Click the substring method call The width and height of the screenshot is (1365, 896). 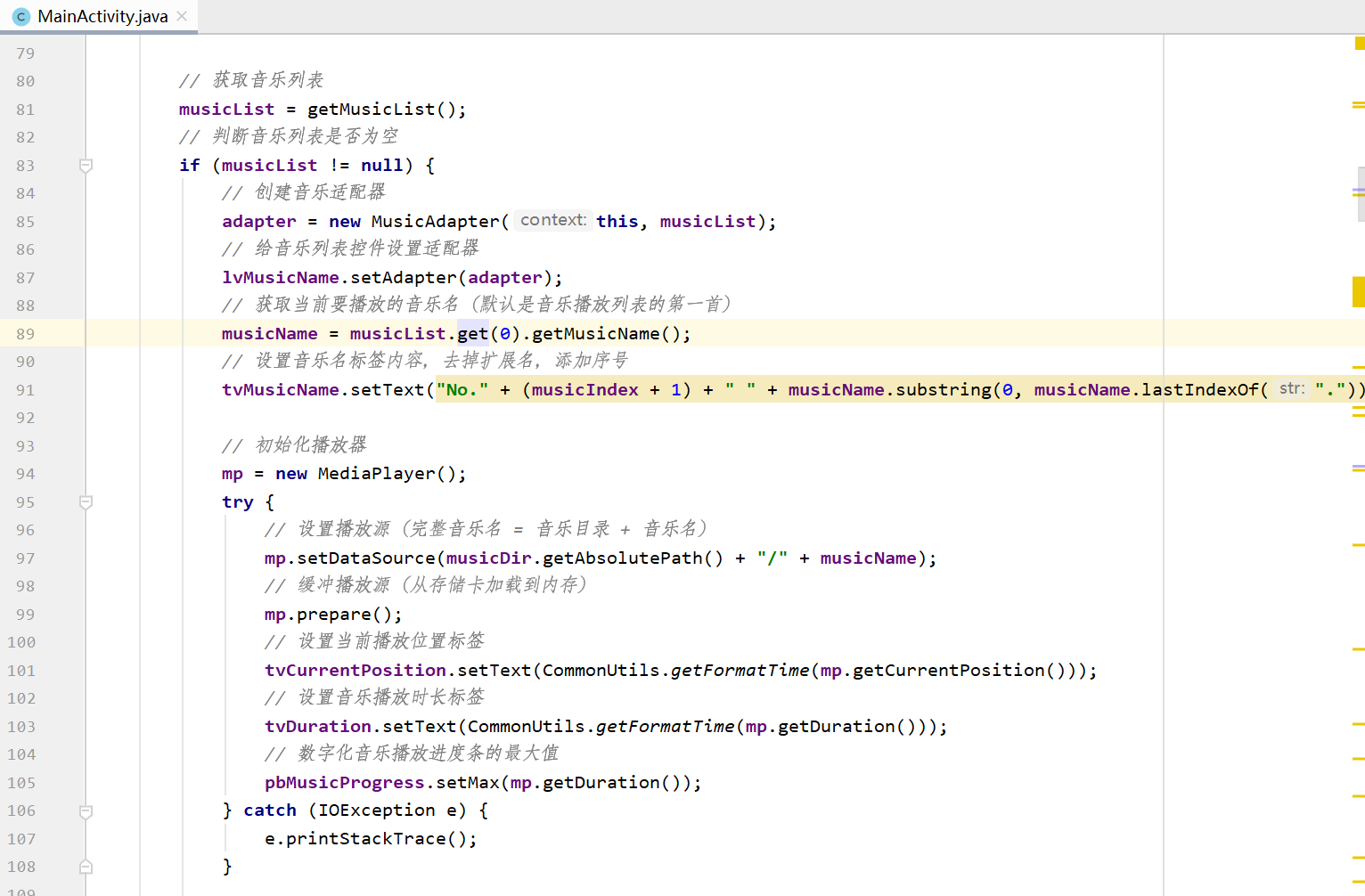coord(944,390)
